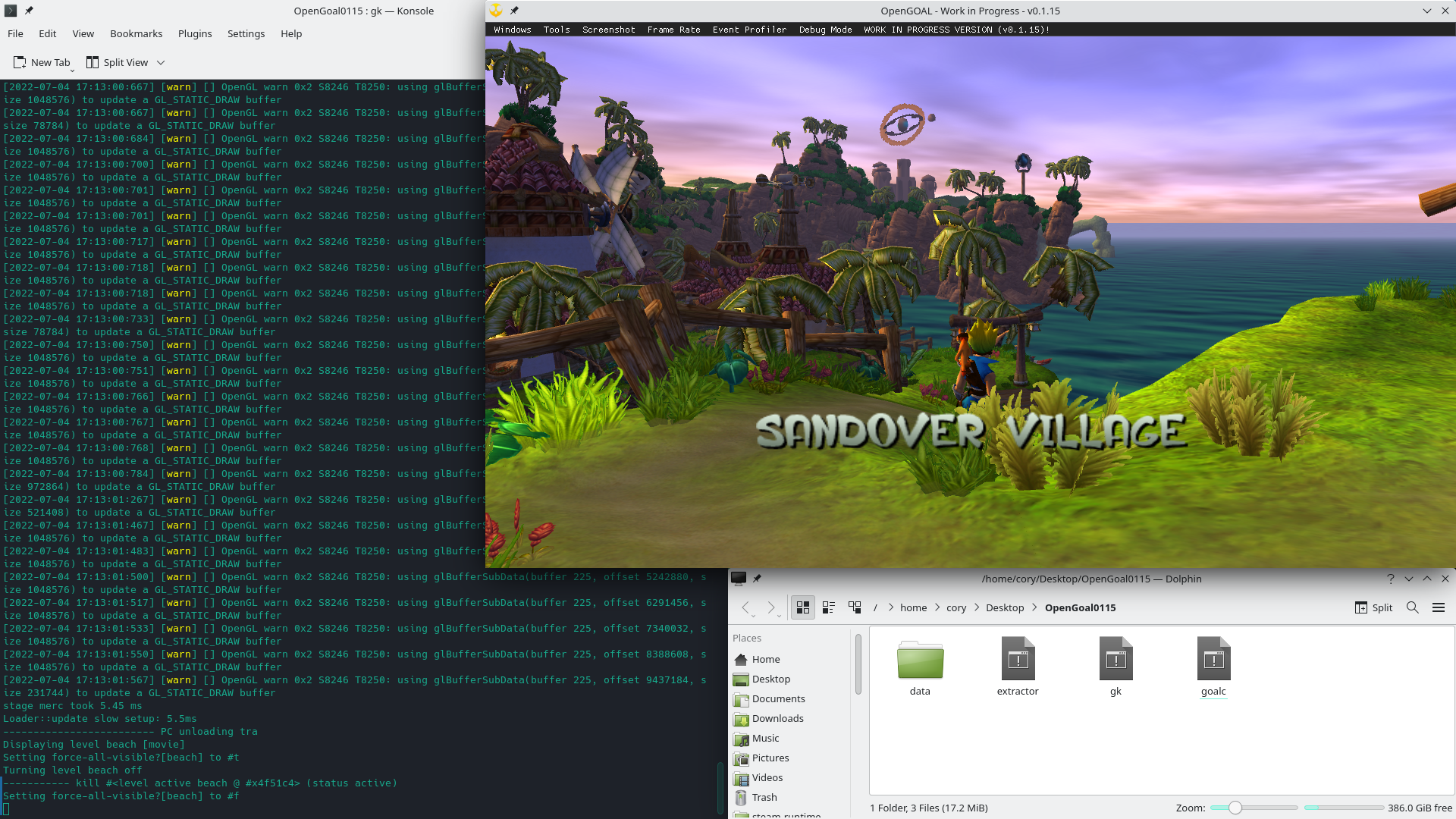Click the Places panel scrollbar
This screenshot has width=1456, height=819.
click(858, 664)
